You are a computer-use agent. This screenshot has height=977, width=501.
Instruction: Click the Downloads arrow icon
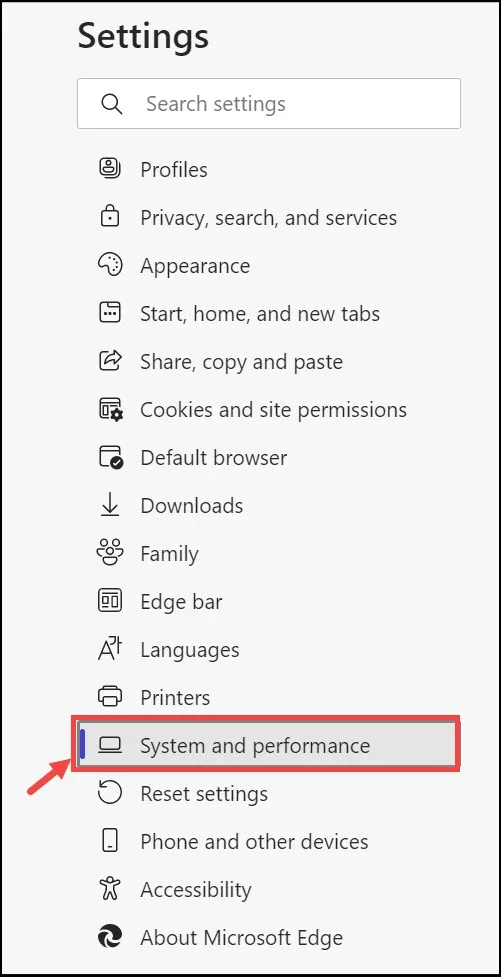110,505
